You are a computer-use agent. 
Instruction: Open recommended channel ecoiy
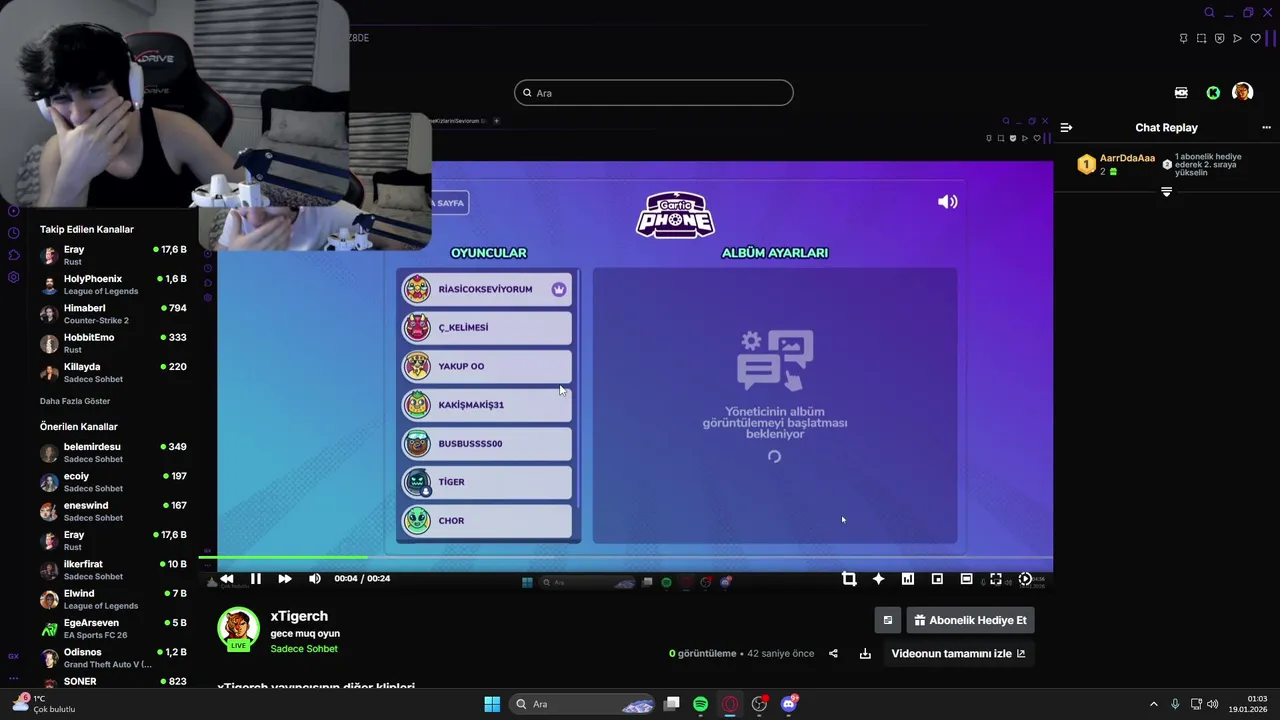(x=113, y=482)
